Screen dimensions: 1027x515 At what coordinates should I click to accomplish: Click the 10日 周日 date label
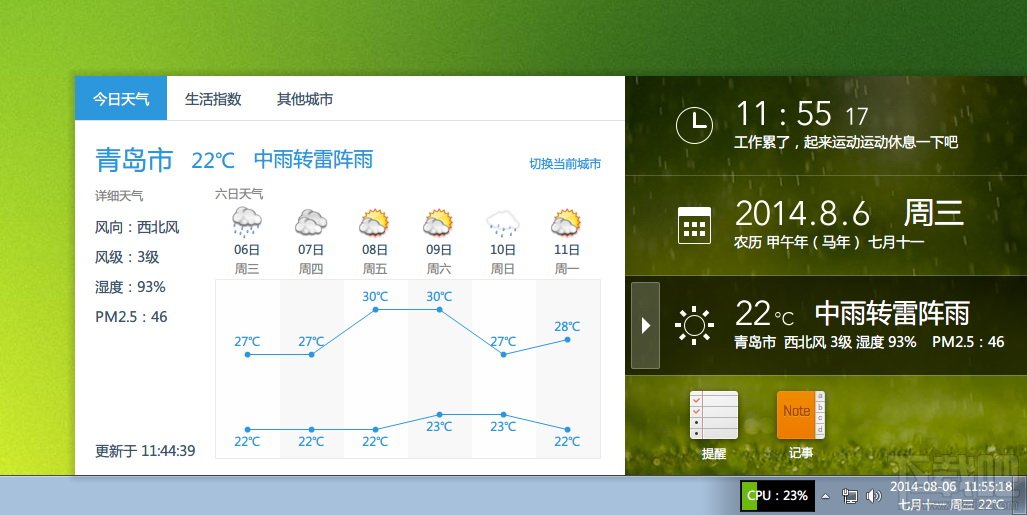coord(502,259)
